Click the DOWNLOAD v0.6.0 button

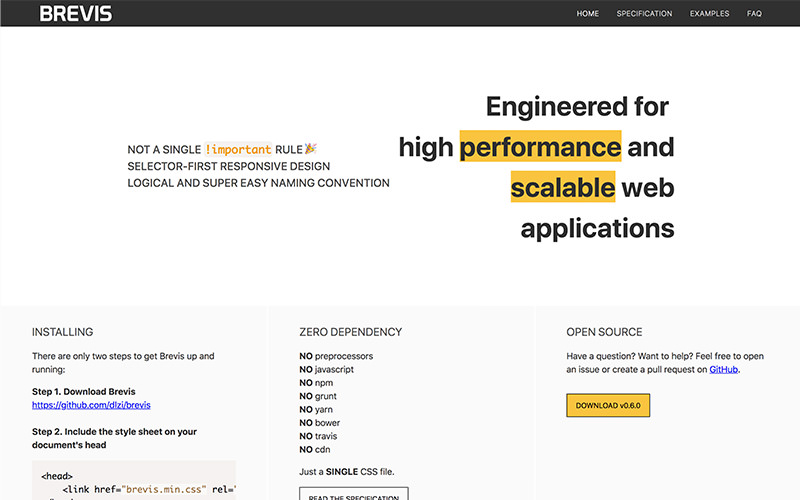pyautogui.click(x=608, y=406)
